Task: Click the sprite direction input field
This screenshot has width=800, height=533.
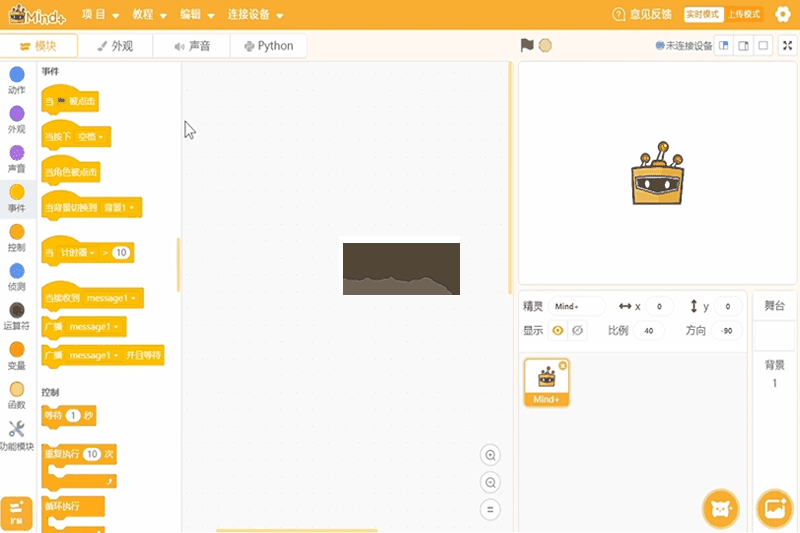Action: pyautogui.click(x=727, y=331)
